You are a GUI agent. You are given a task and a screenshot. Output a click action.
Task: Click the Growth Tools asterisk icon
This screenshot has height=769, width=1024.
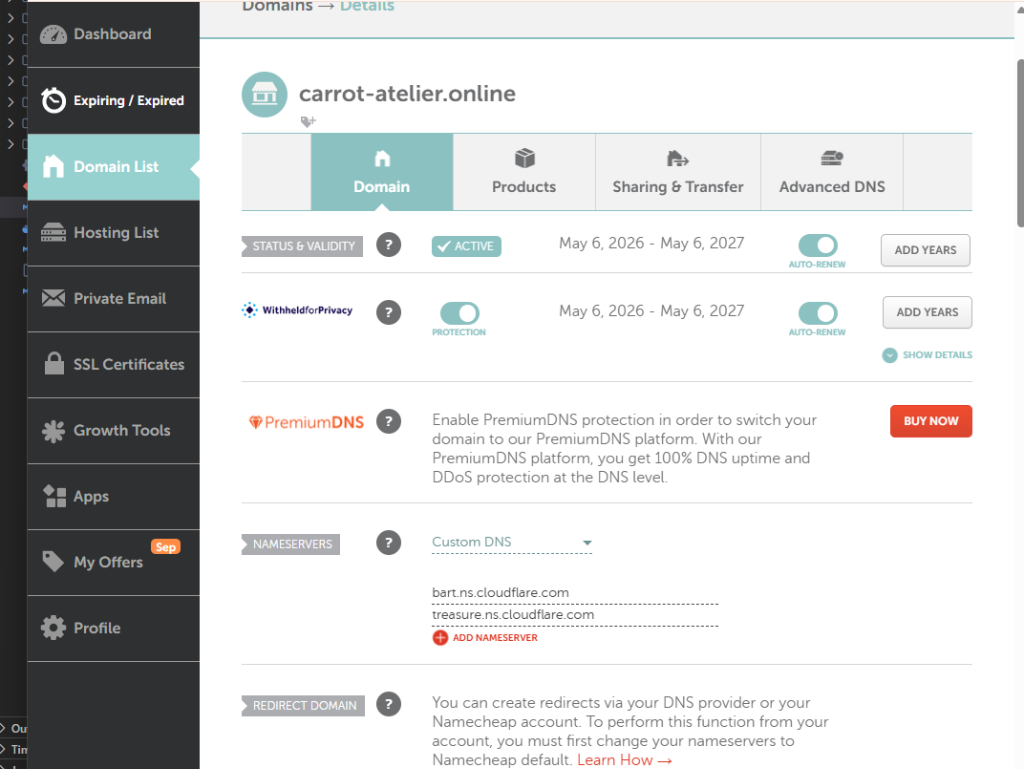click(x=53, y=431)
